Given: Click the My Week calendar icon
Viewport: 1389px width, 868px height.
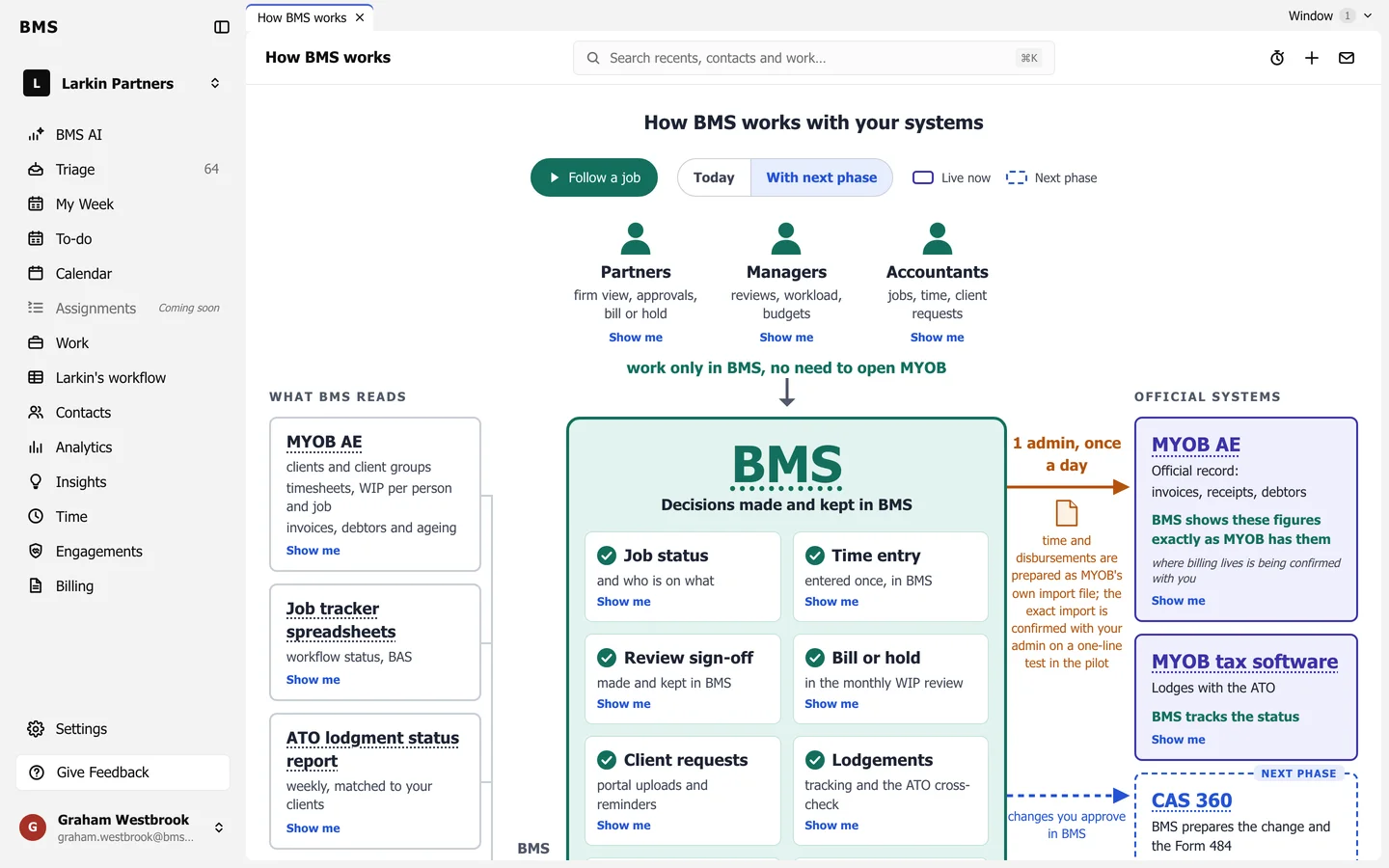Looking at the screenshot, I should coord(36,204).
